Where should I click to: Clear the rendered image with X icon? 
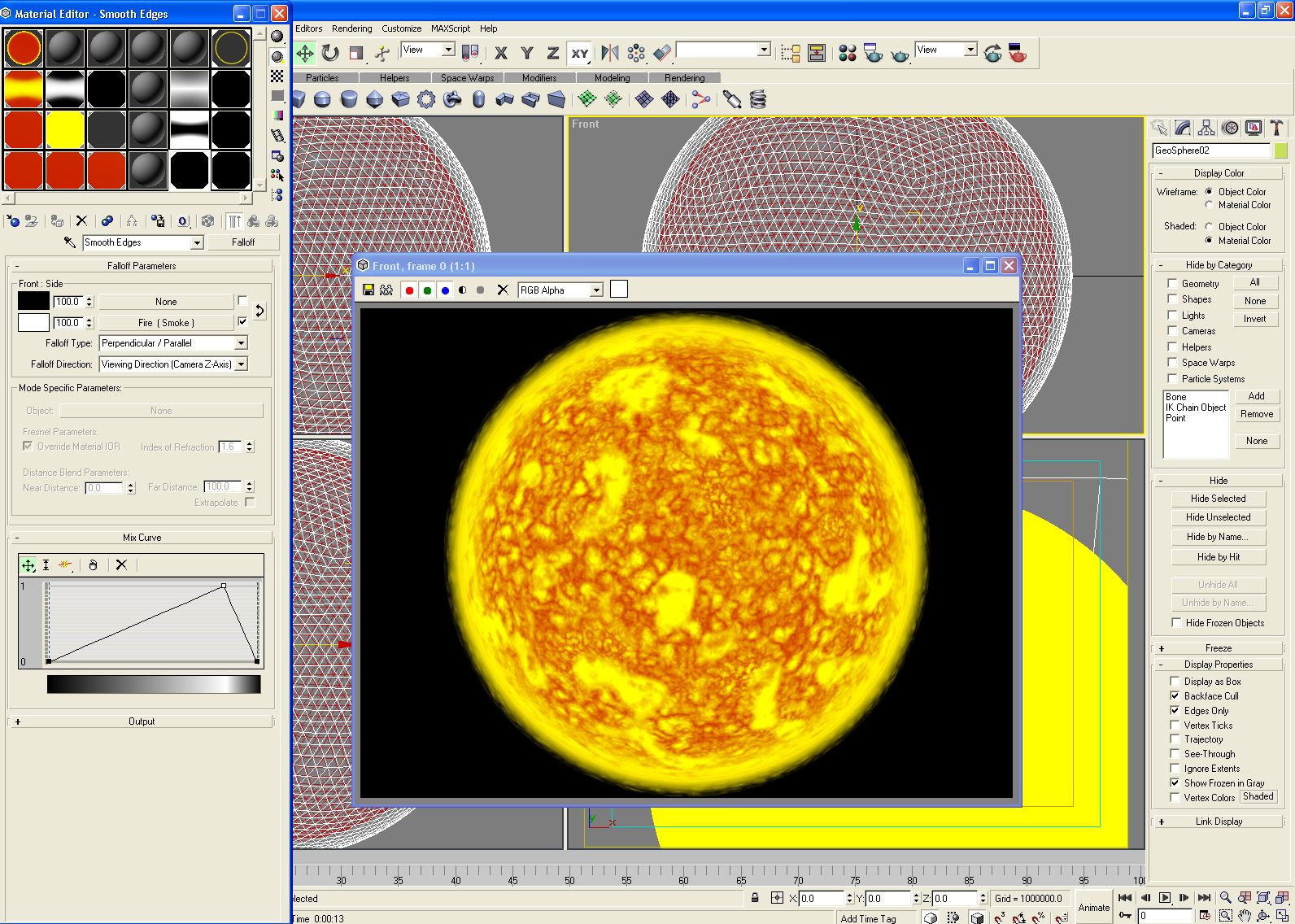tap(502, 290)
